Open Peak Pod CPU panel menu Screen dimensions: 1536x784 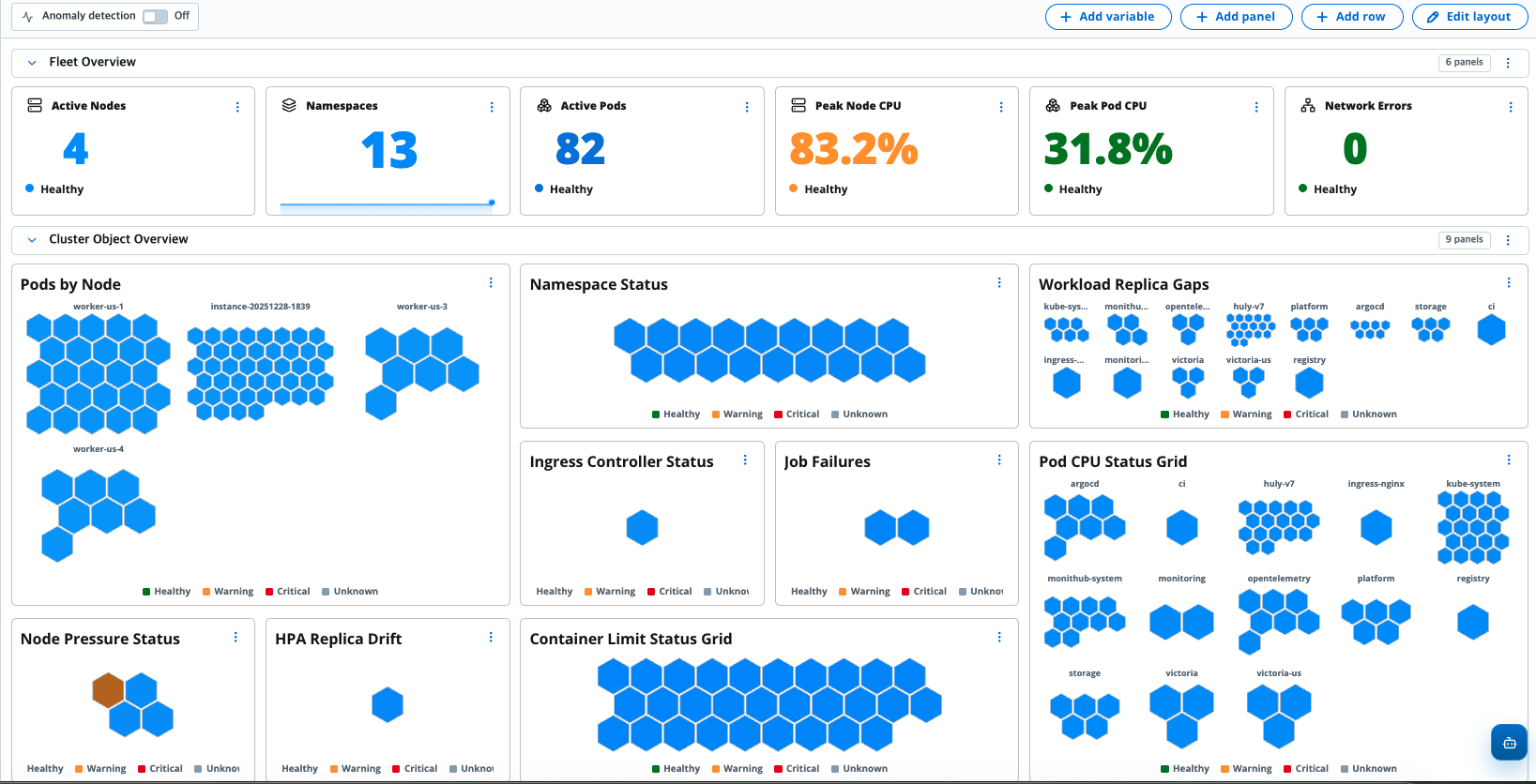pyautogui.click(x=1256, y=107)
